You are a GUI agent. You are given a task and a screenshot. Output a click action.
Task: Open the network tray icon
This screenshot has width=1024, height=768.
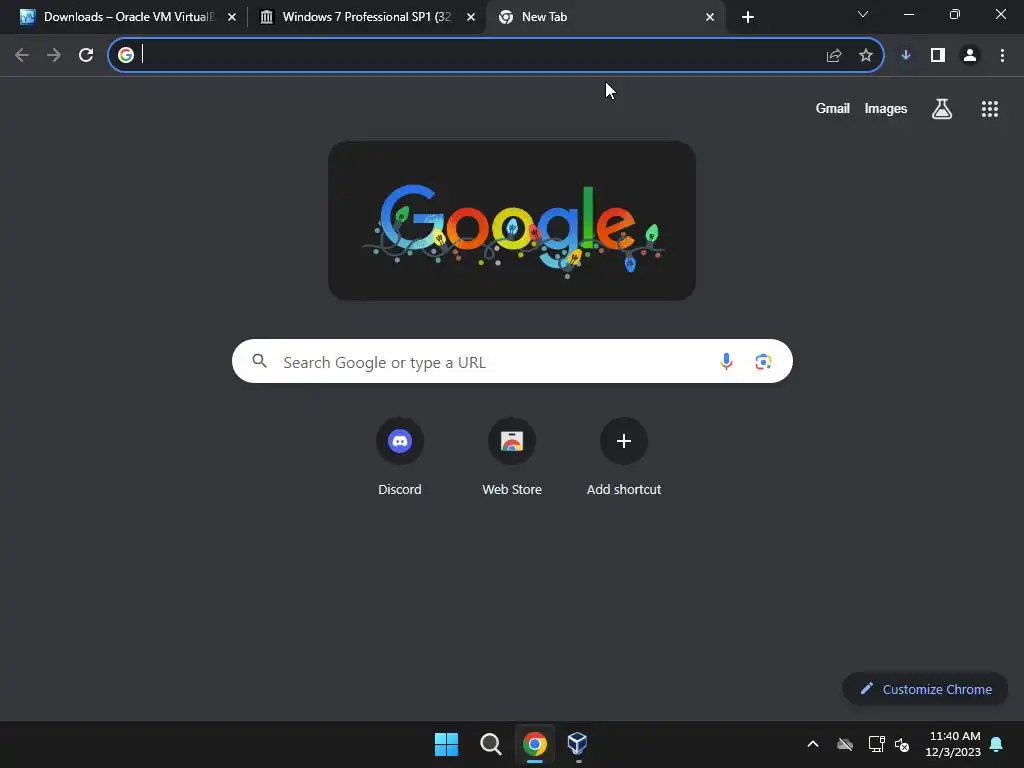click(876, 744)
